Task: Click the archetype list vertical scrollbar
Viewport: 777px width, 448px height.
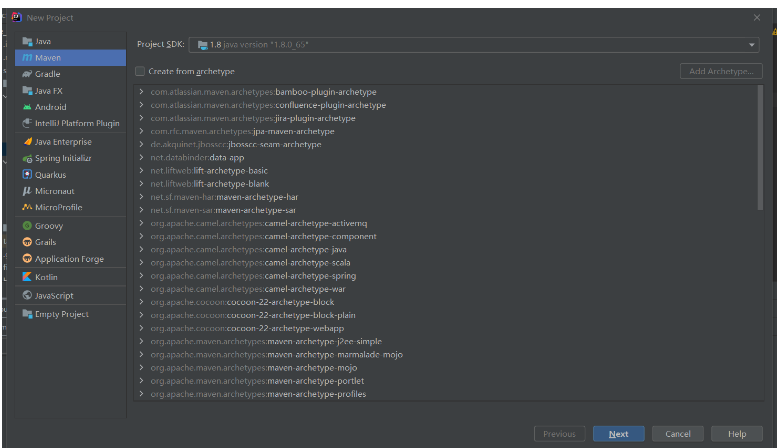Action: click(x=760, y=148)
